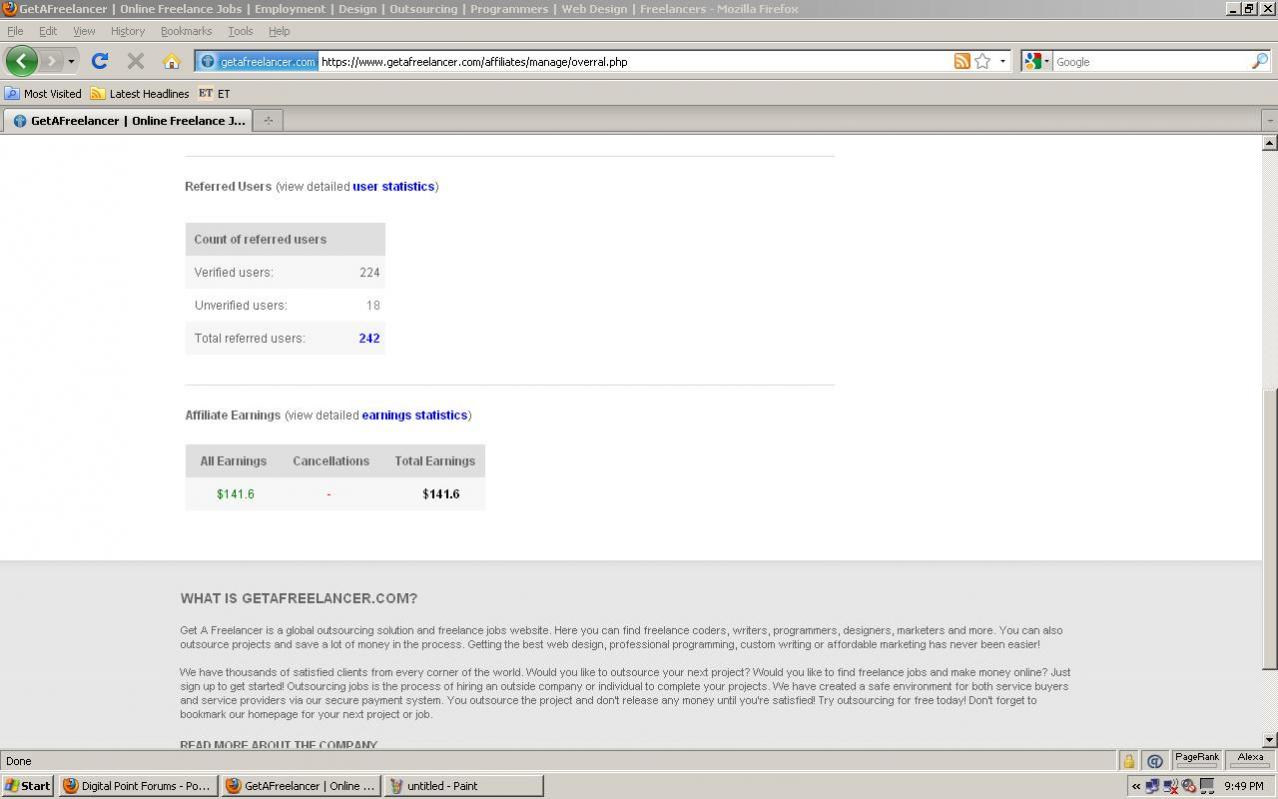Open the Latest Headlines feed bookmark
This screenshot has width=1278, height=799.
point(139,93)
